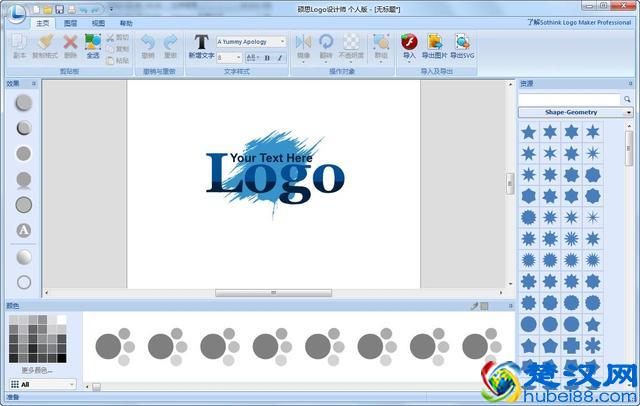Viewport: 640px width, 406px height.
Task: Click canvas vertical scrollbar down arrow
Action: point(510,284)
